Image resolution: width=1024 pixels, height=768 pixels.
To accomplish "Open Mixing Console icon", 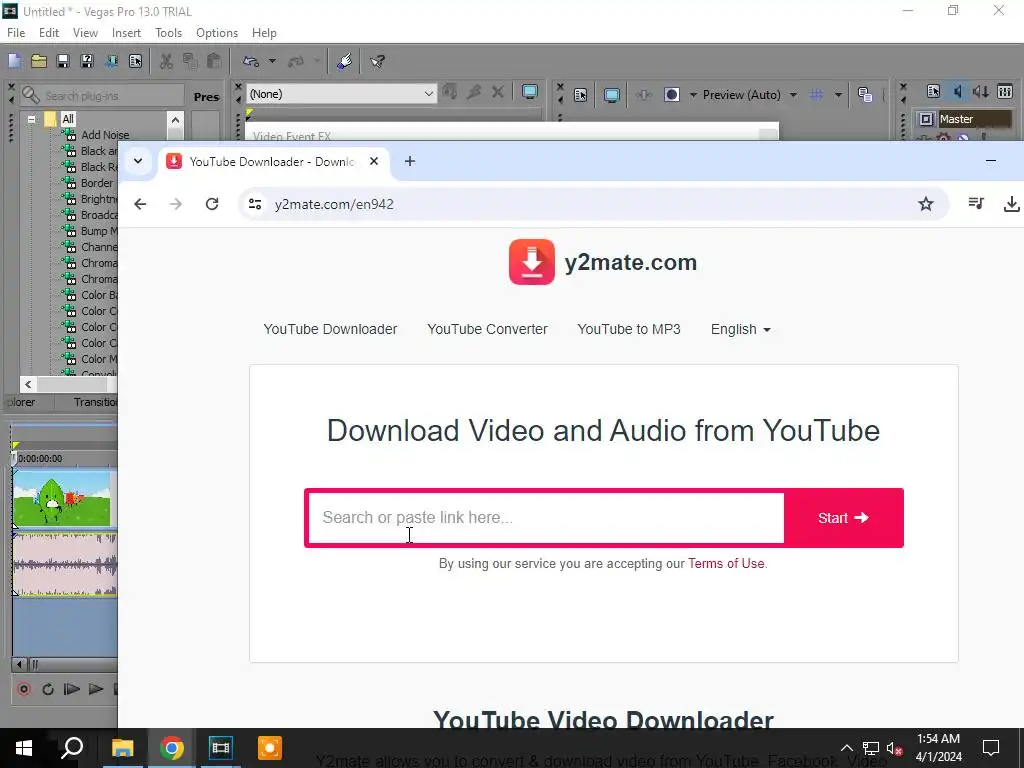I will [1005, 91].
